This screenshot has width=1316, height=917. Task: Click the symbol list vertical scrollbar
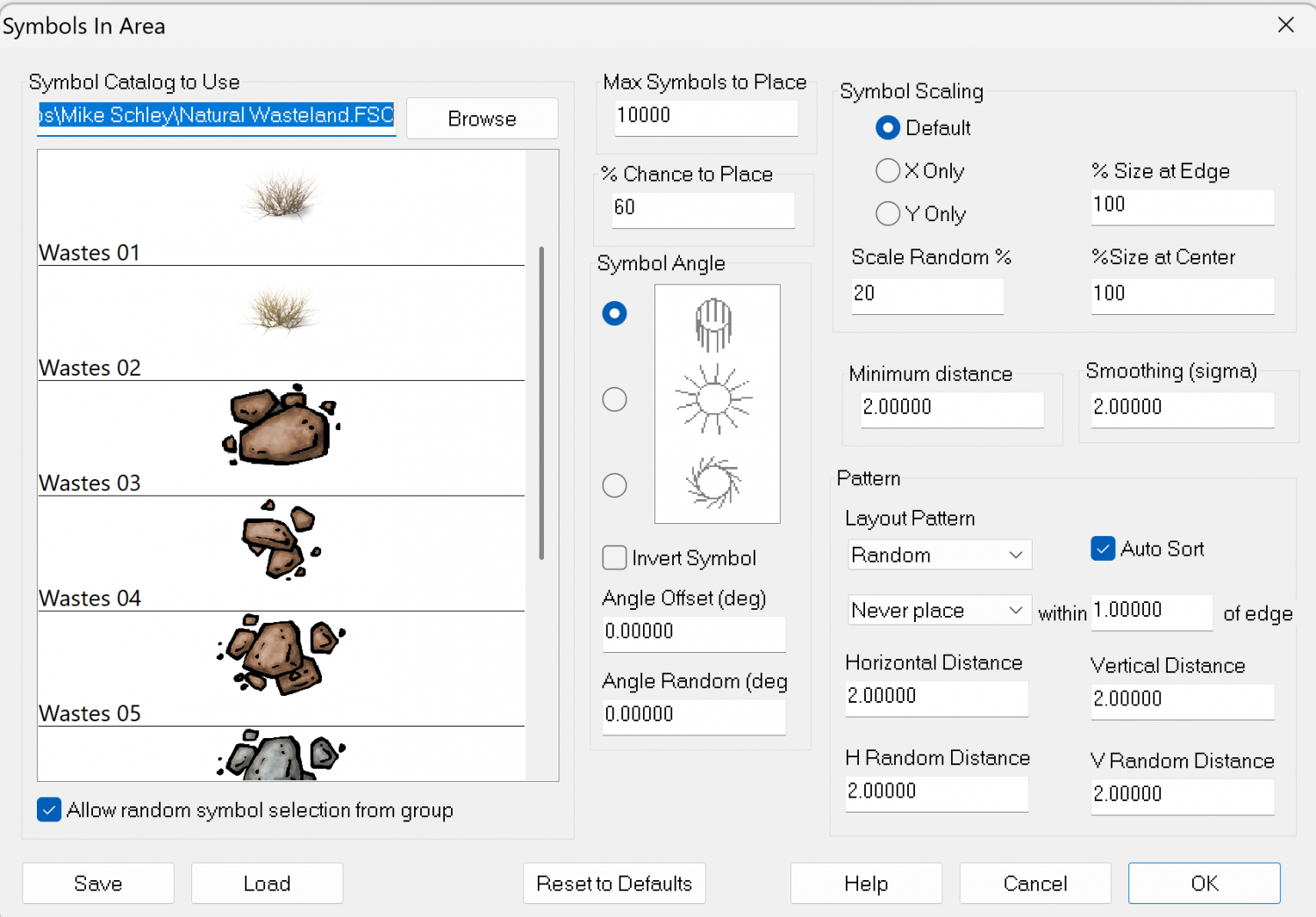(541, 404)
